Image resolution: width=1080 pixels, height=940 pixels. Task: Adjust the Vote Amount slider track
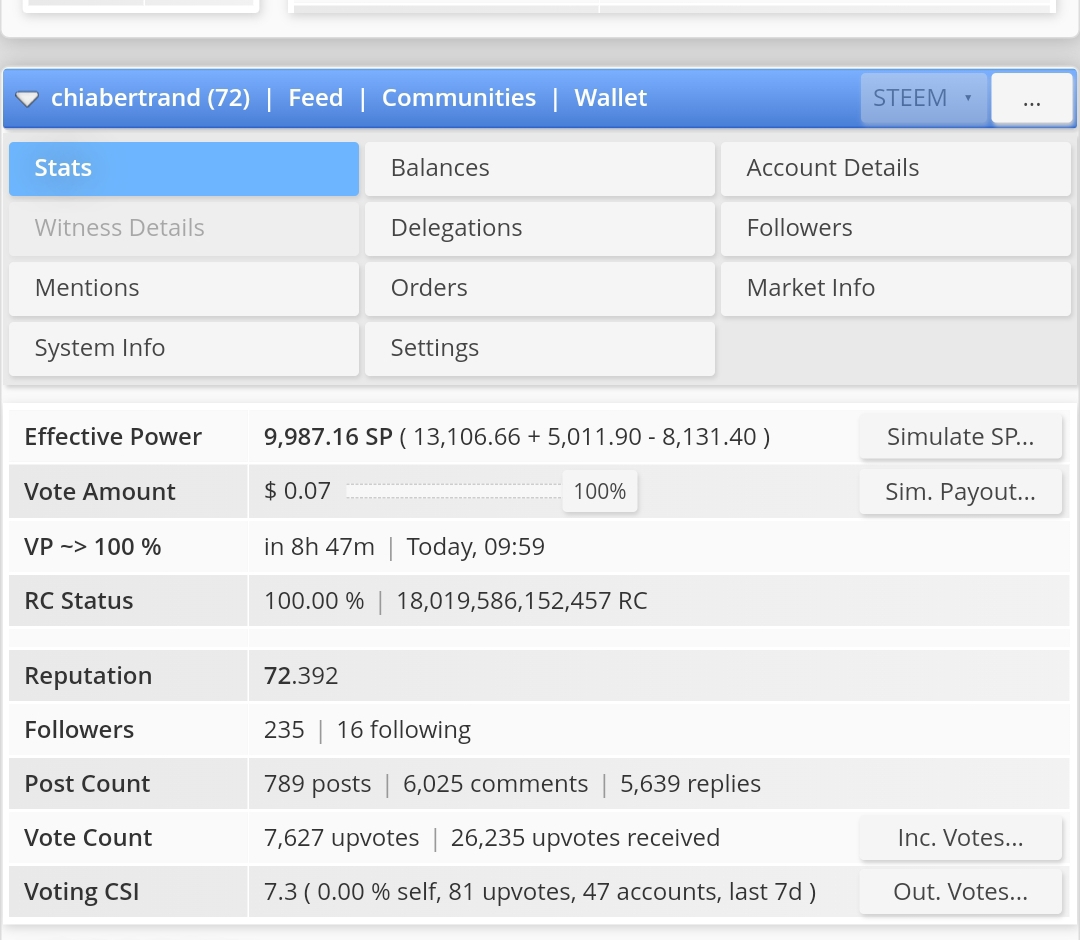(x=454, y=491)
